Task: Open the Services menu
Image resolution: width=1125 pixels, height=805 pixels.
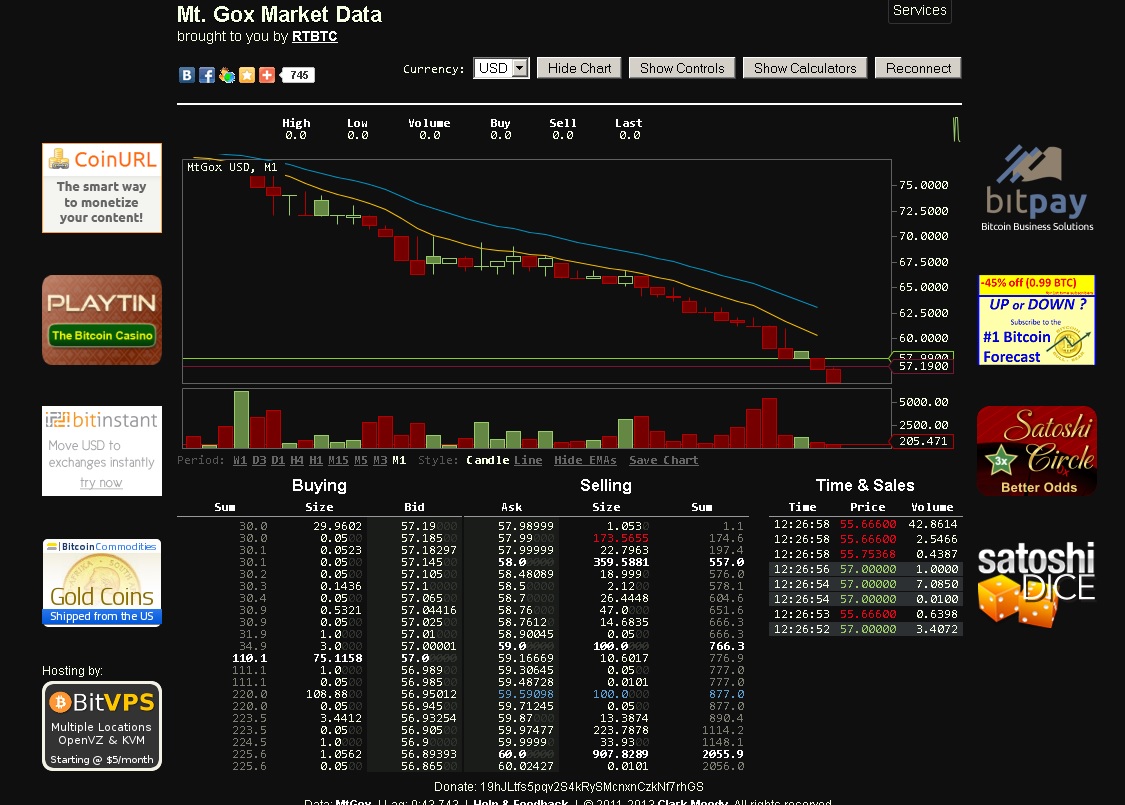Action: pyautogui.click(x=920, y=10)
